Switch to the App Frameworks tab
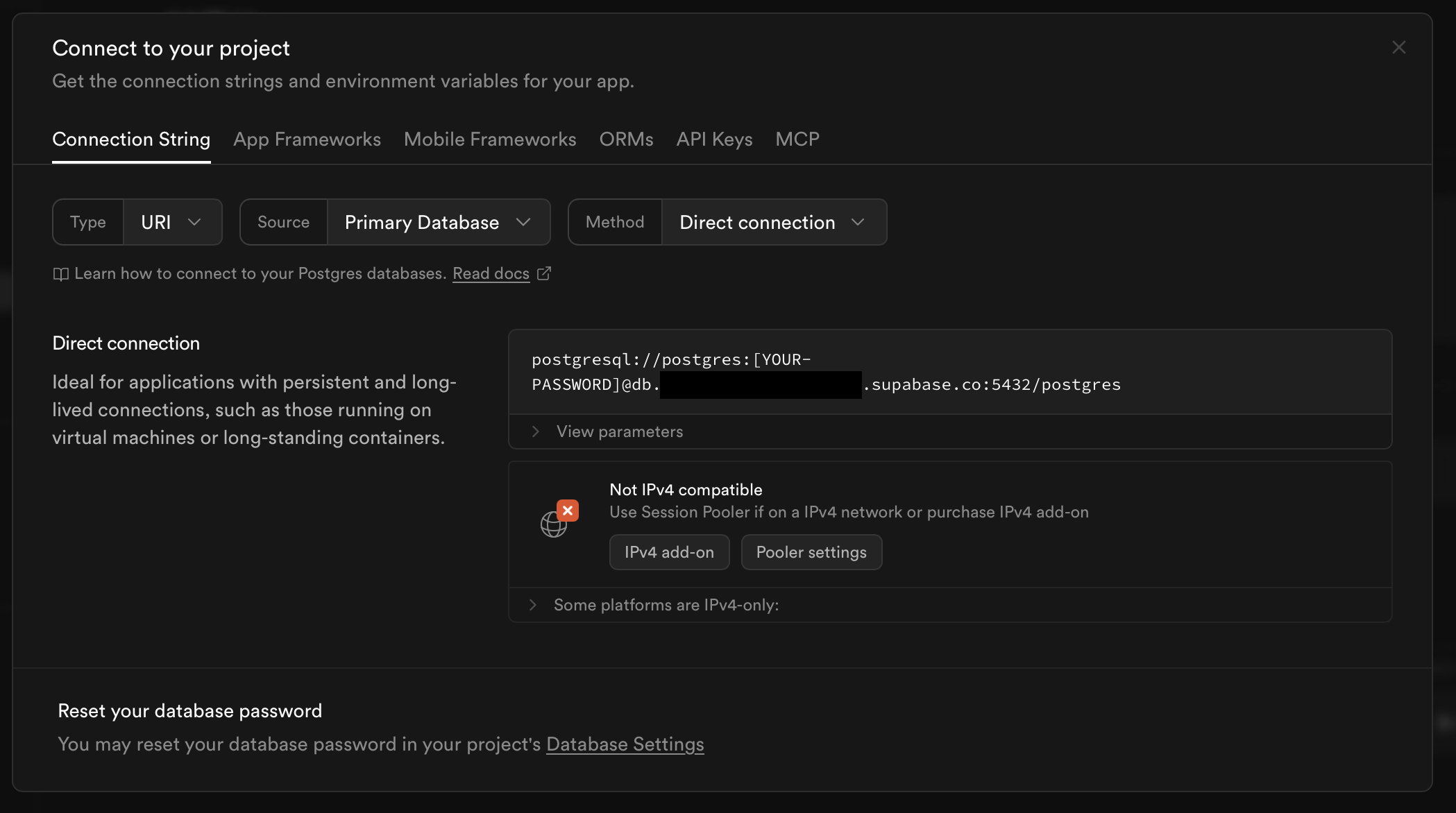This screenshot has width=1456, height=813. point(307,139)
